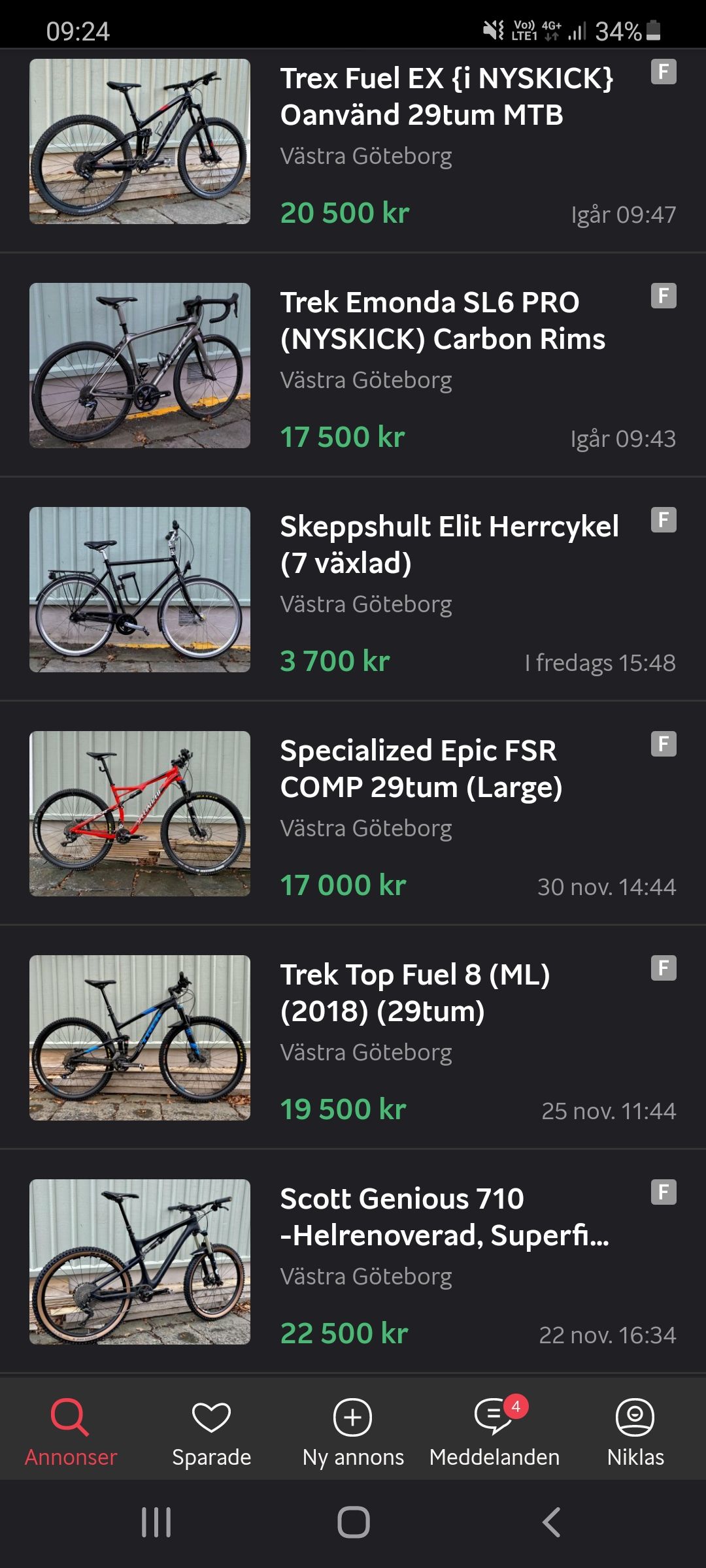Screen dimensions: 706x1568
Task: Open Android recent apps button
Action: [x=156, y=1522]
